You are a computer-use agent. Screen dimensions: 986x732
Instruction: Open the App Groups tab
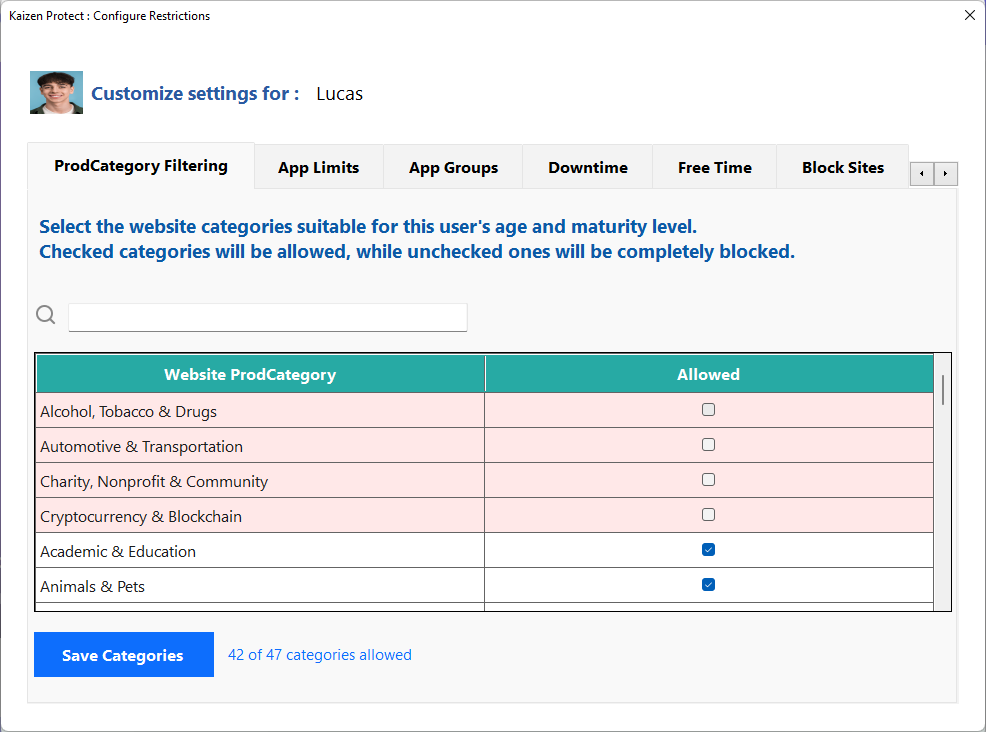pyautogui.click(x=453, y=167)
